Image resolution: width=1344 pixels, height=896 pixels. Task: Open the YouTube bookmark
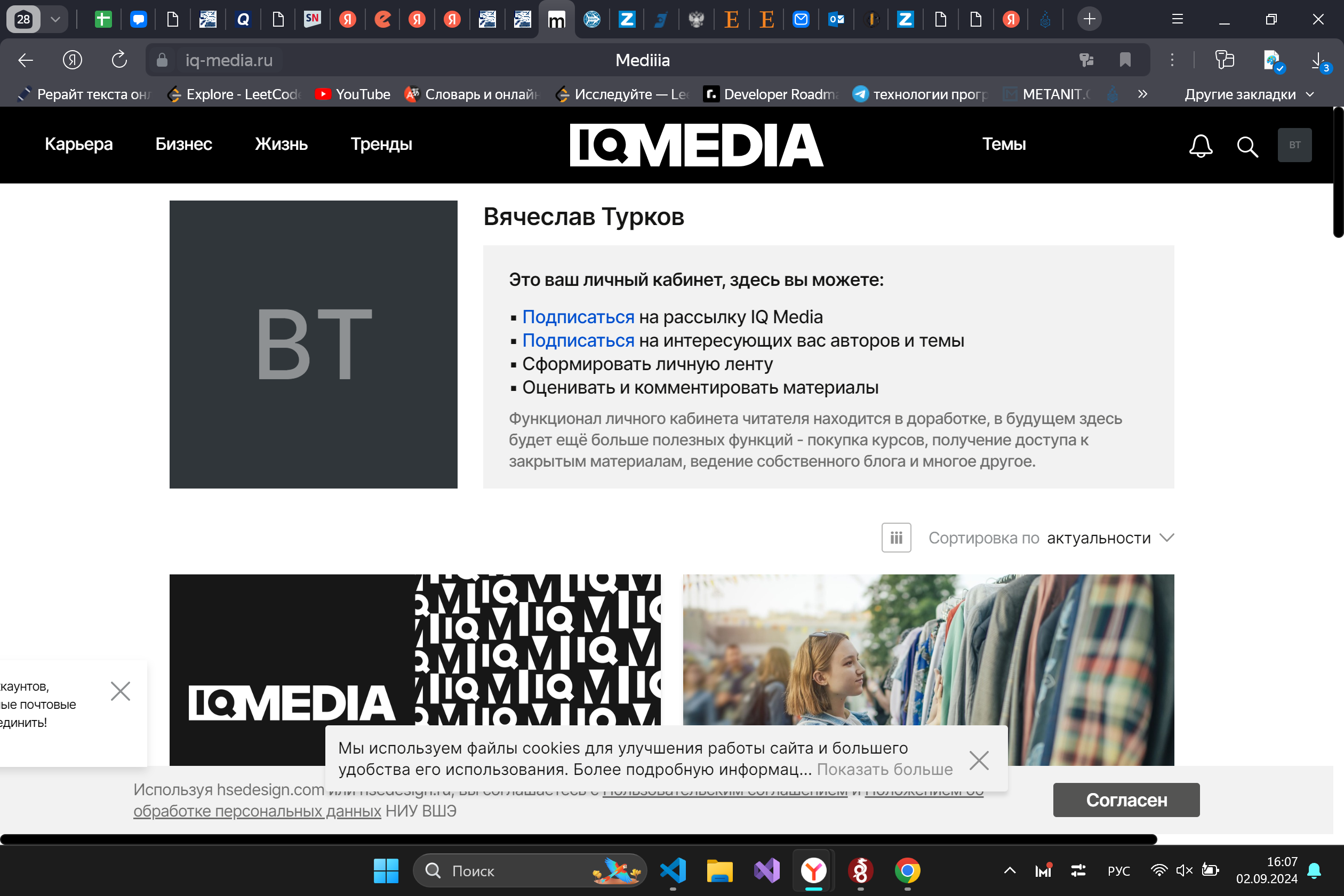click(353, 94)
